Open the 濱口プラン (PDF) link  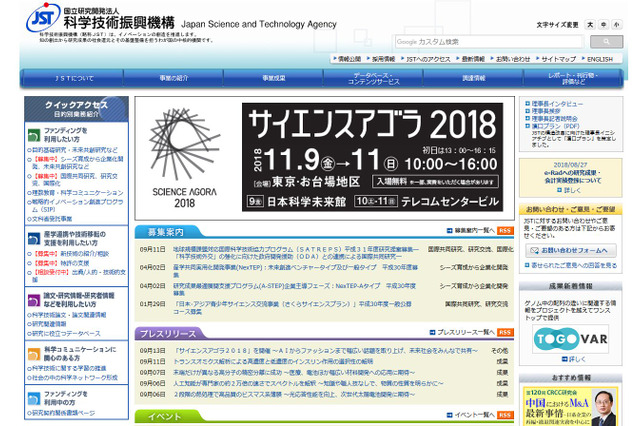(x=555, y=126)
